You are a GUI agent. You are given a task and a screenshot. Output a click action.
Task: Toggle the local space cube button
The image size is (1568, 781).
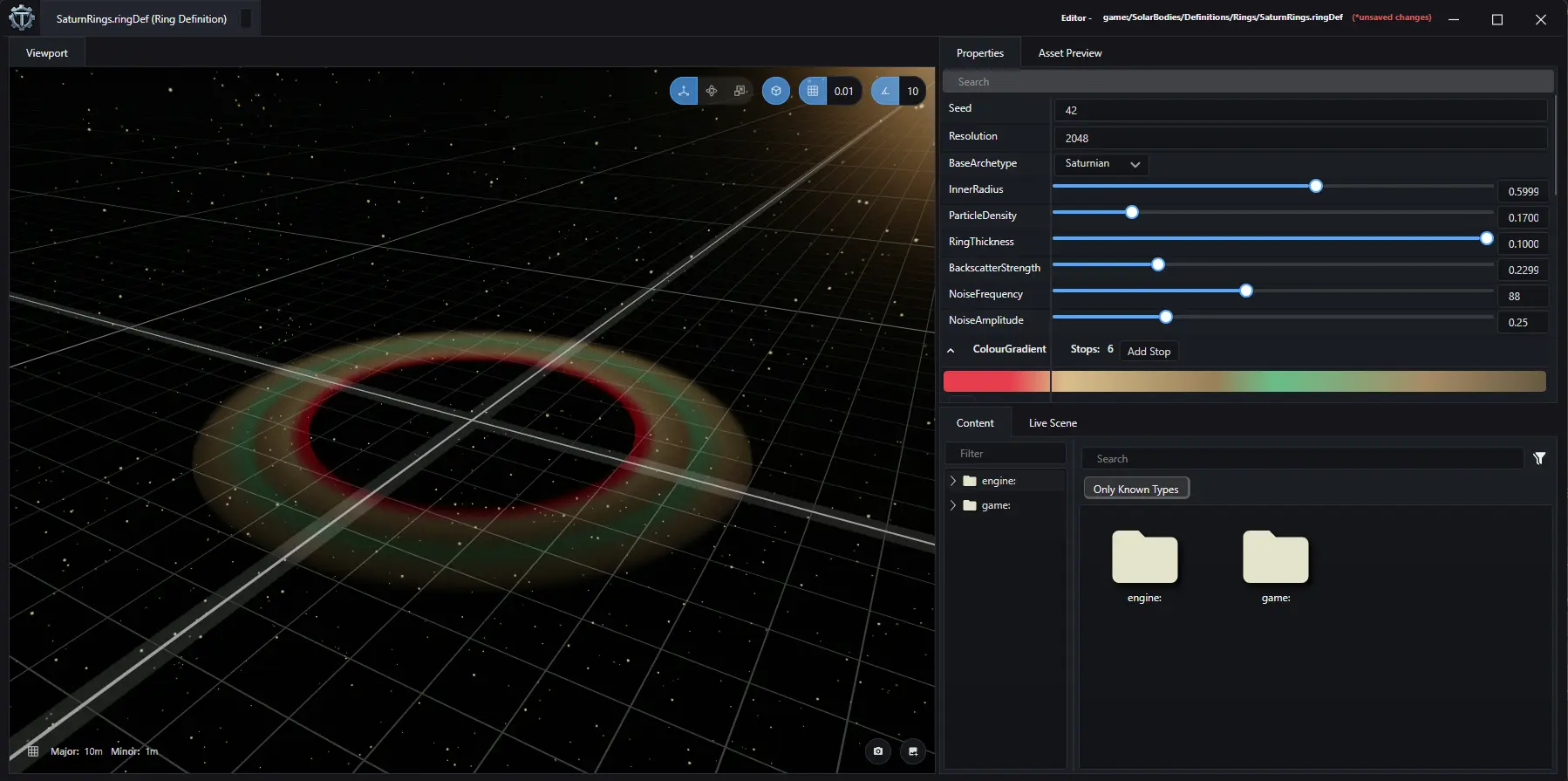tap(776, 91)
